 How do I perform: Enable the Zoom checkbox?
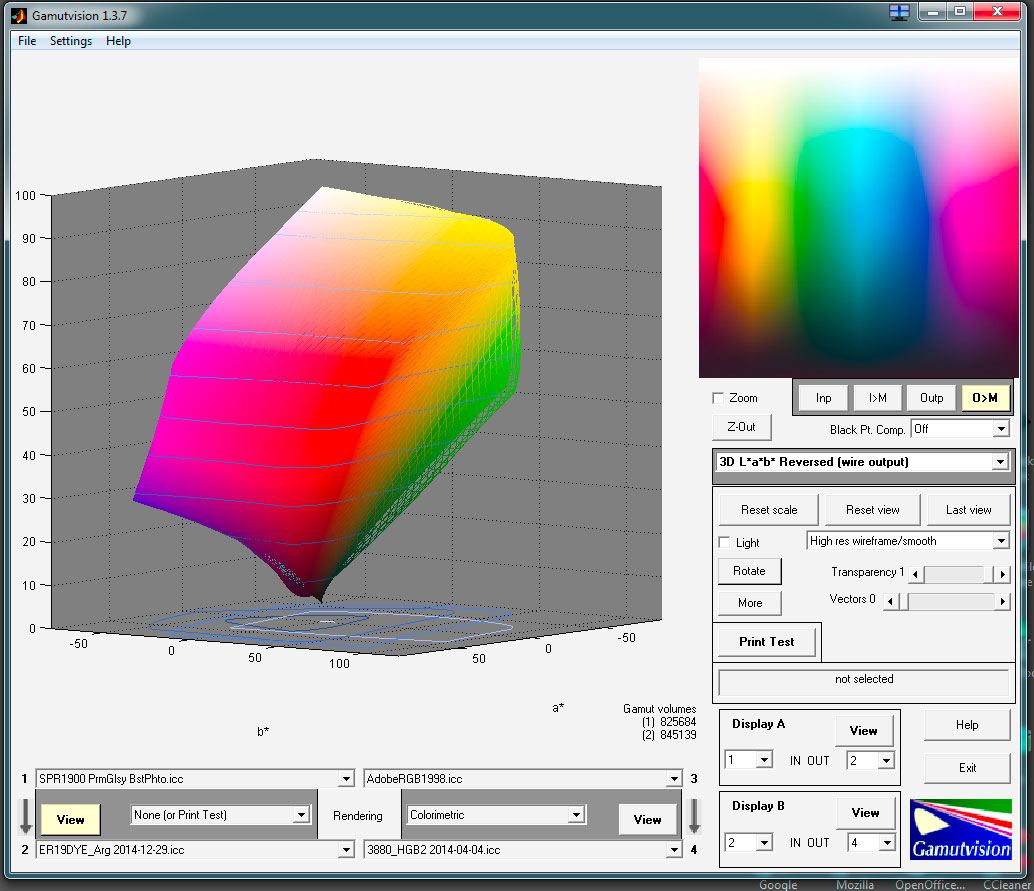[718, 398]
